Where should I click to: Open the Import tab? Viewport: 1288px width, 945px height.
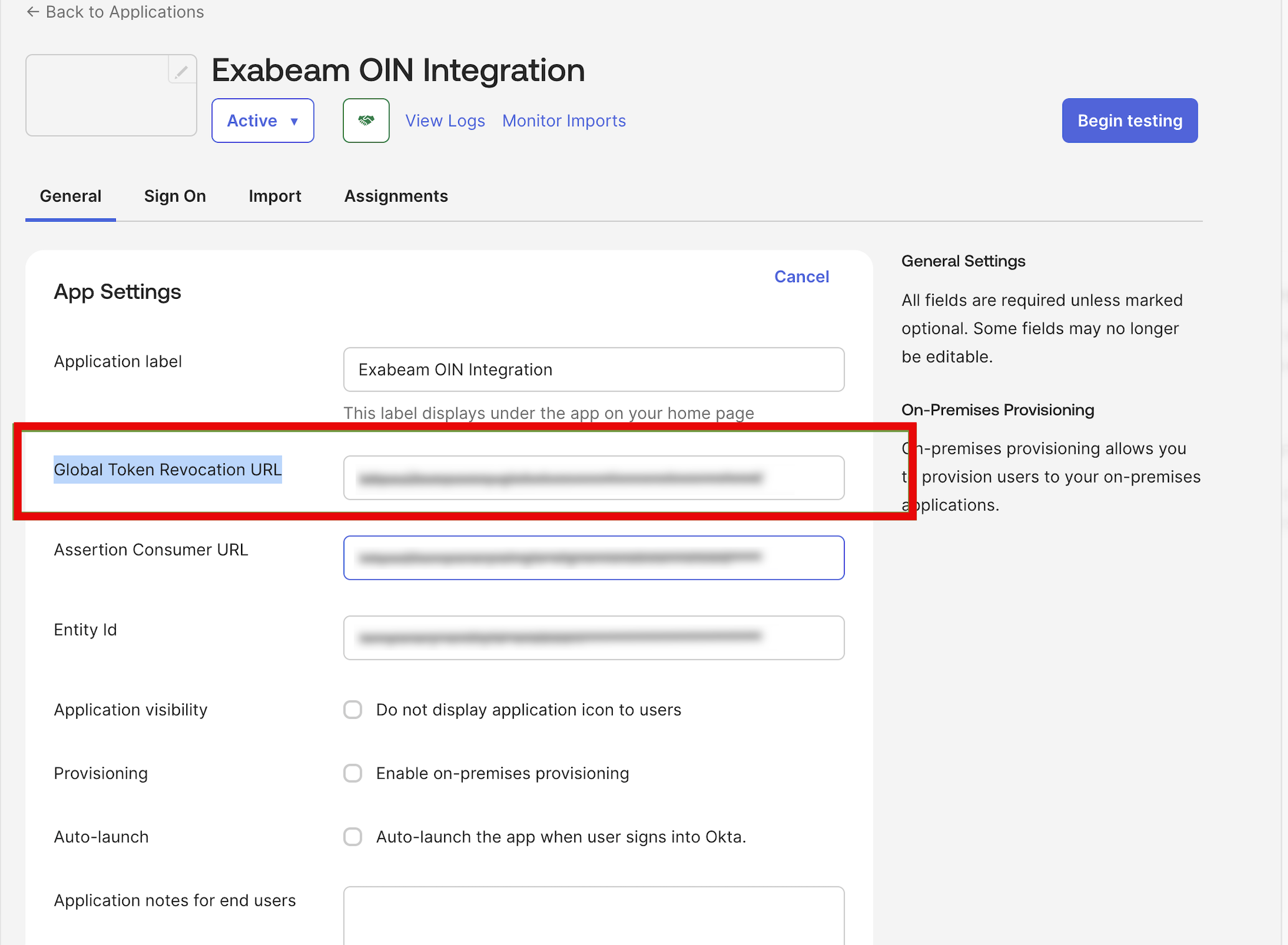click(275, 195)
